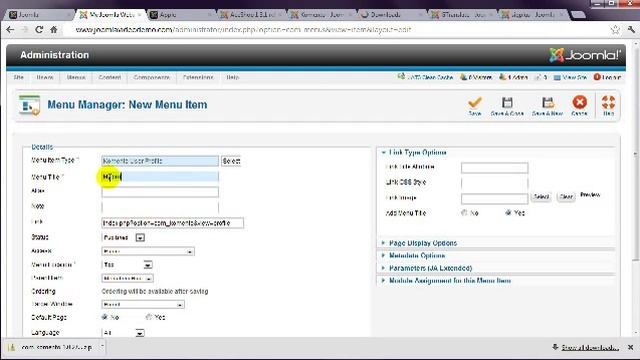This screenshot has width=640, height=360.
Task: Open the Help menu in admin bar
Action: coord(233,77)
